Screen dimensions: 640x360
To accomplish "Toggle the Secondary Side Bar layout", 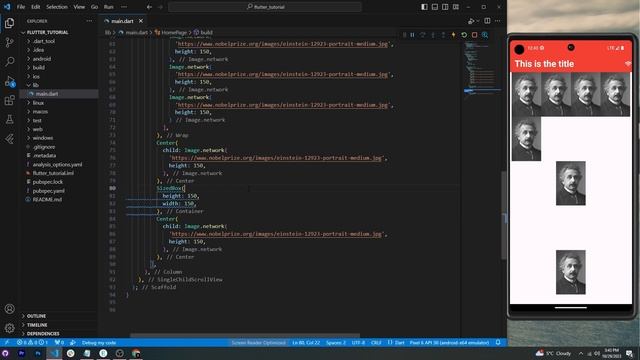I will (x=445, y=7).
